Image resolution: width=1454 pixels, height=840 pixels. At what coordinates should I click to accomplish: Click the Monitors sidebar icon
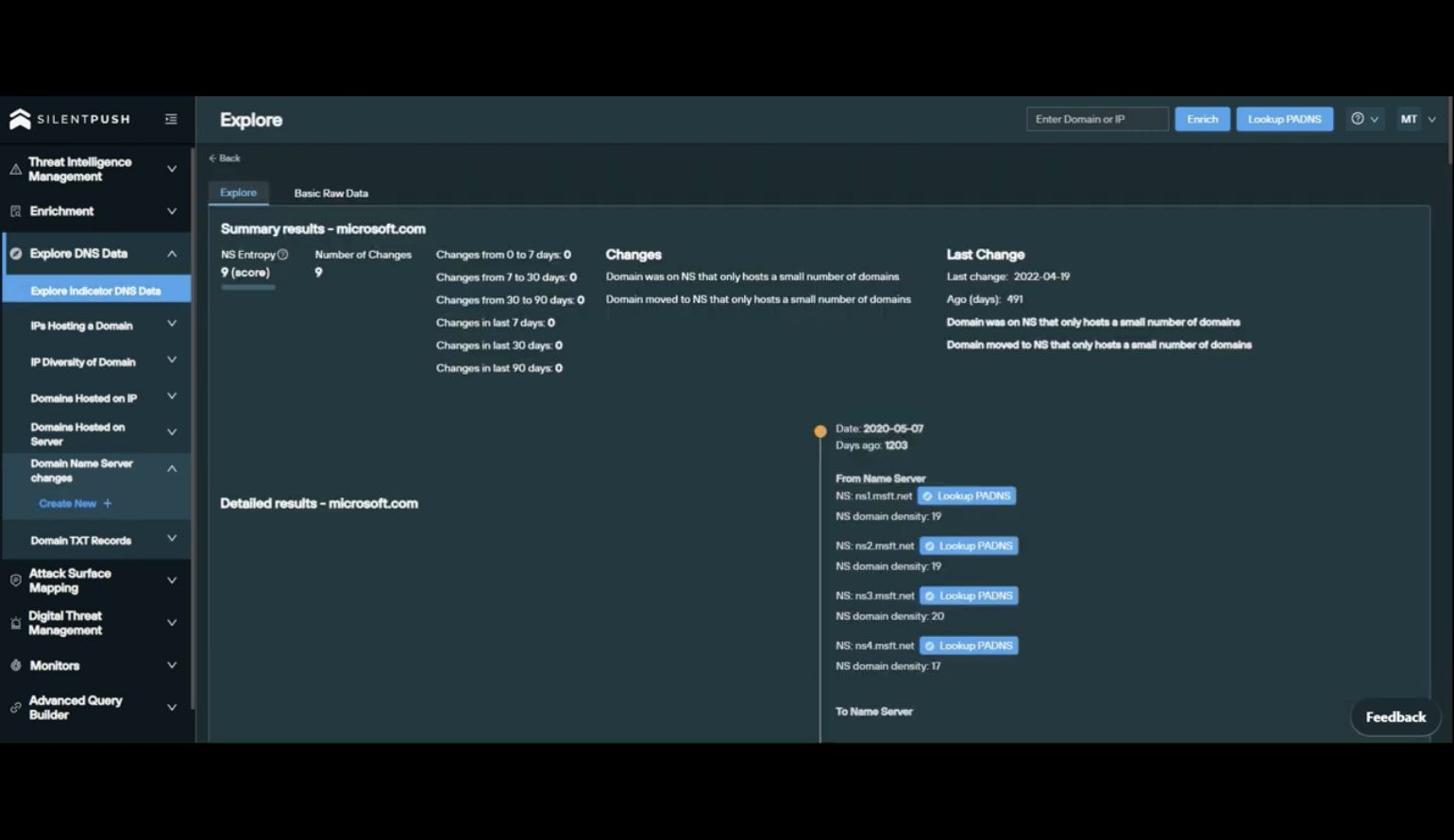tap(15, 665)
